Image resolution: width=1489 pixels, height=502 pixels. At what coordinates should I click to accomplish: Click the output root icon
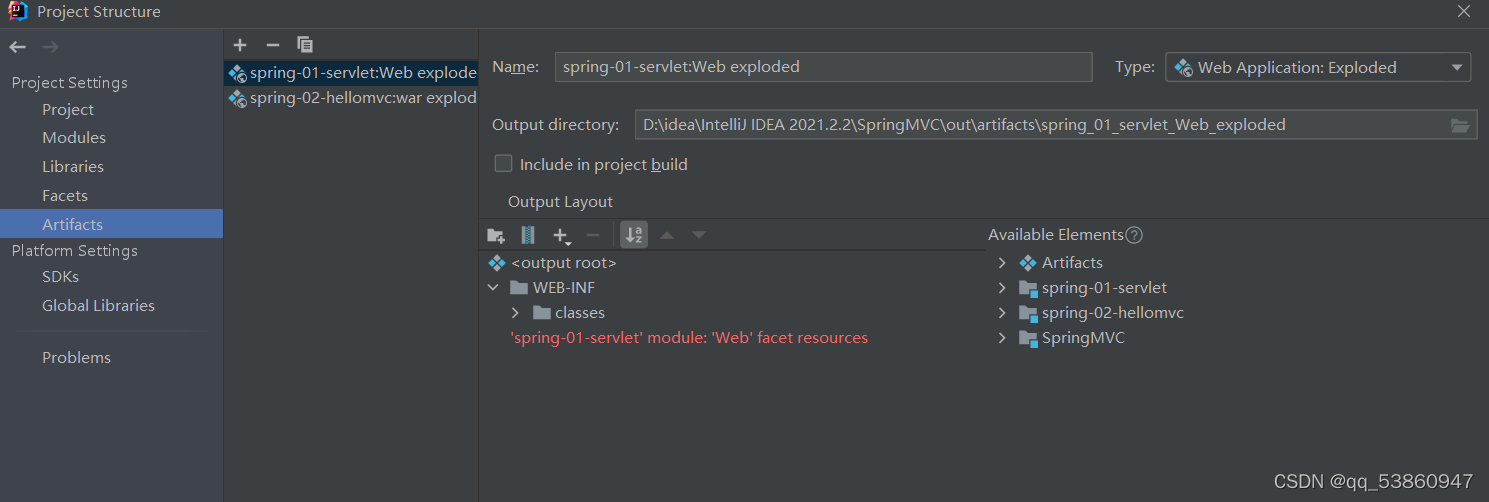[497, 263]
